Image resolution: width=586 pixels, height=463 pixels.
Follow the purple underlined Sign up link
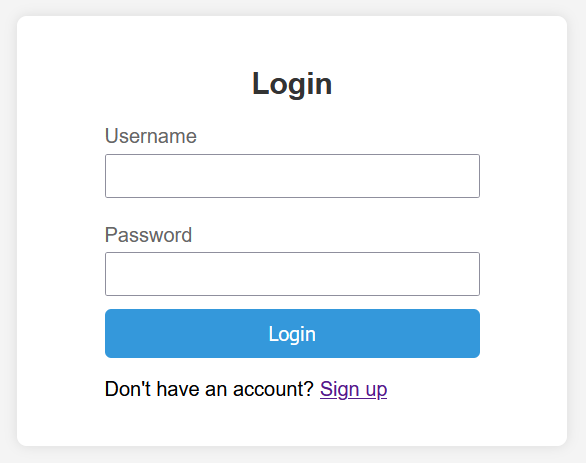click(x=353, y=389)
